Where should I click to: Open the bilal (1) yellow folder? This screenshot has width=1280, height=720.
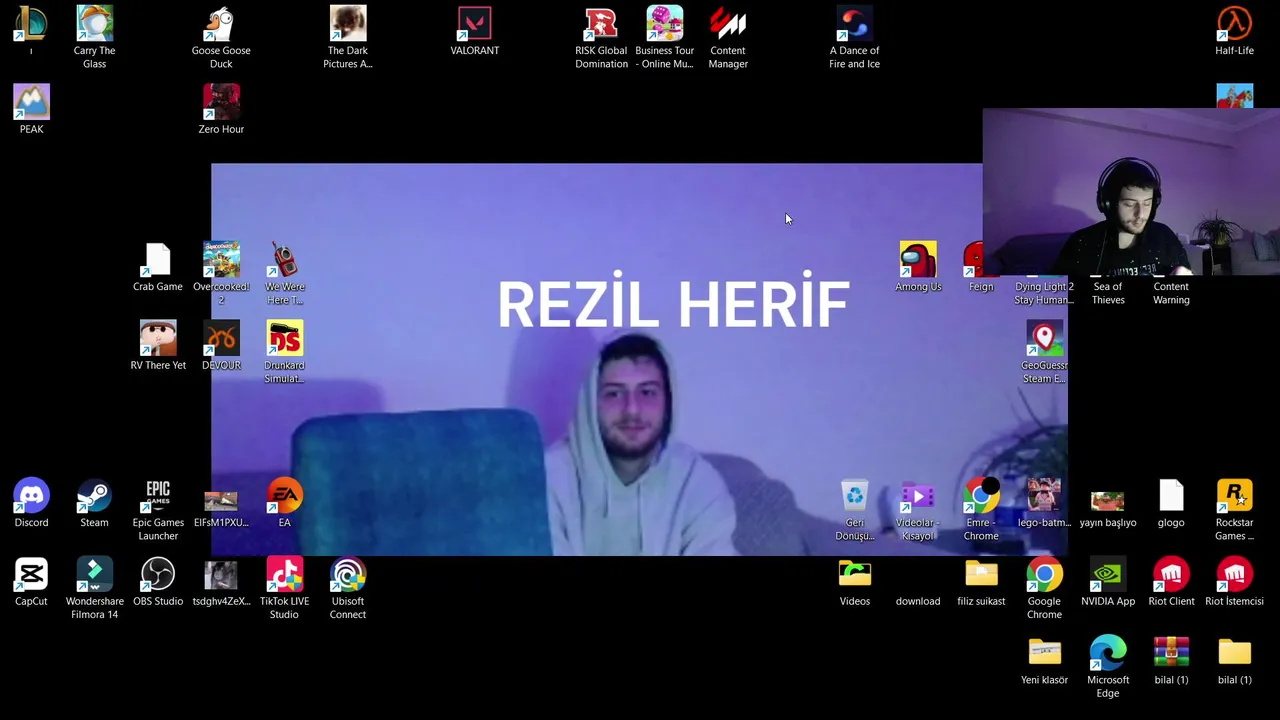(1234, 654)
